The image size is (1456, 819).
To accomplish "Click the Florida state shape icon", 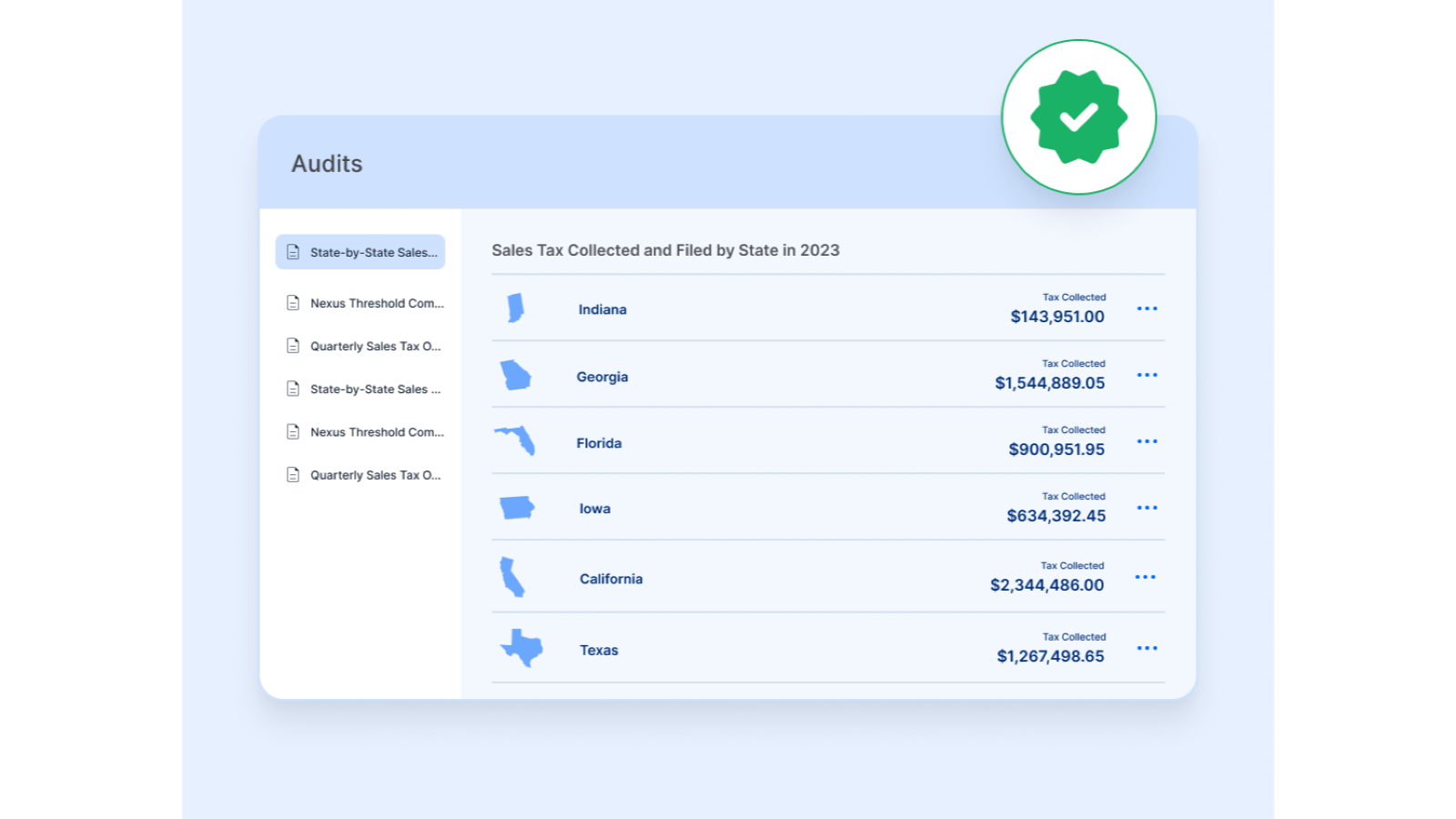I will [x=515, y=440].
